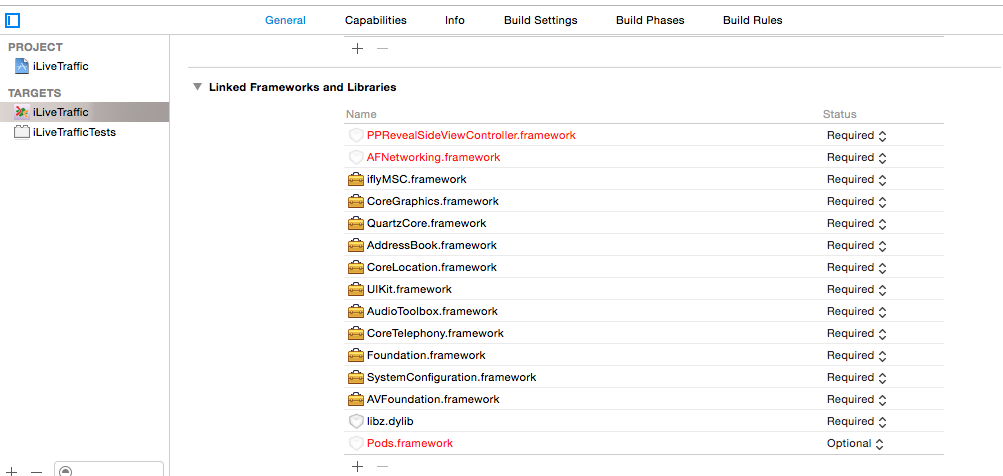Go to the Build Phases tab

pyautogui.click(x=650, y=20)
